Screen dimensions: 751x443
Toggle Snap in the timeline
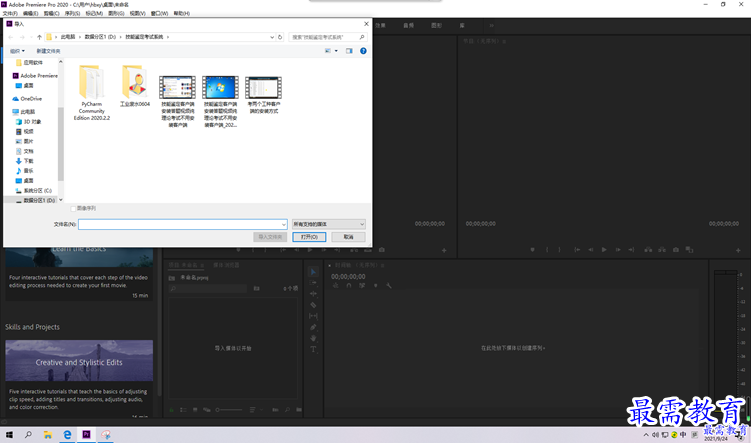(x=349, y=285)
